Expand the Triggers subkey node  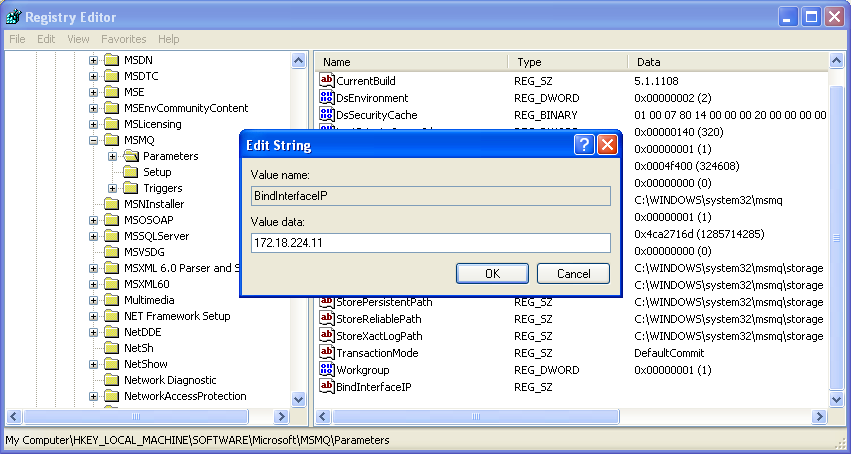click(113, 188)
